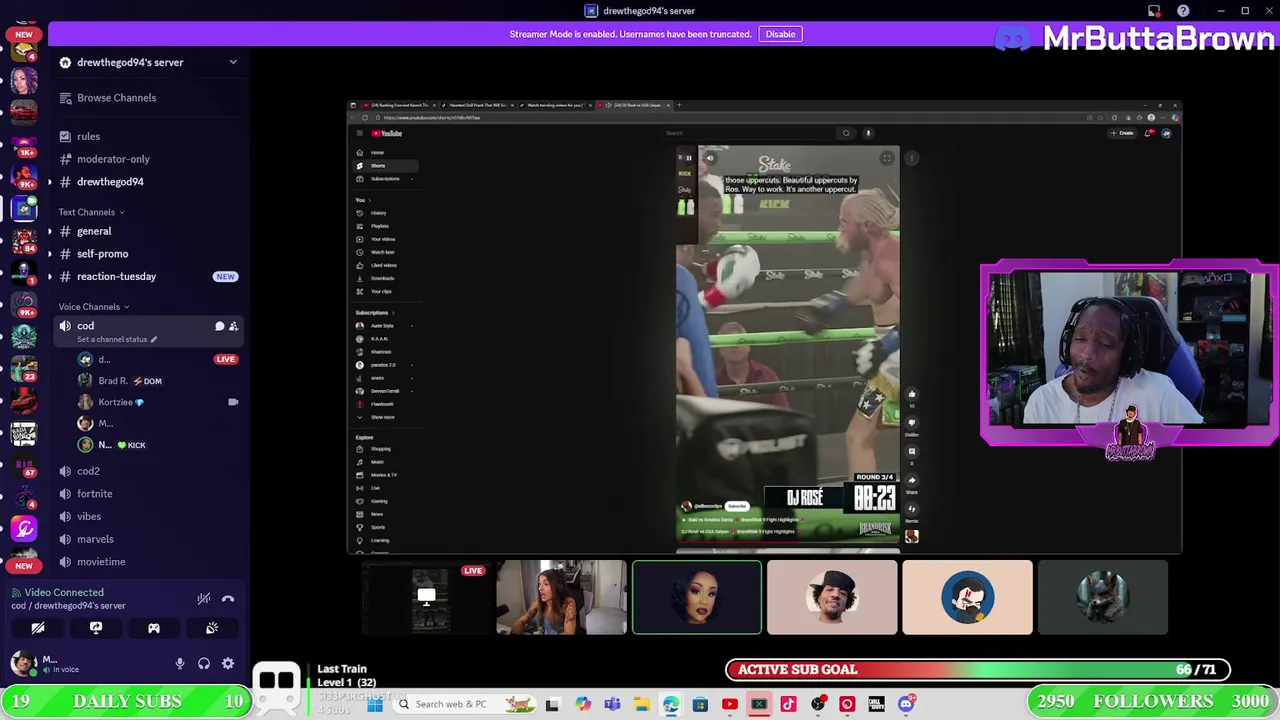This screenshot has height=720, width=1280.
Task: Deafen audio with the headphones icon
Action: tap(204, 664)
